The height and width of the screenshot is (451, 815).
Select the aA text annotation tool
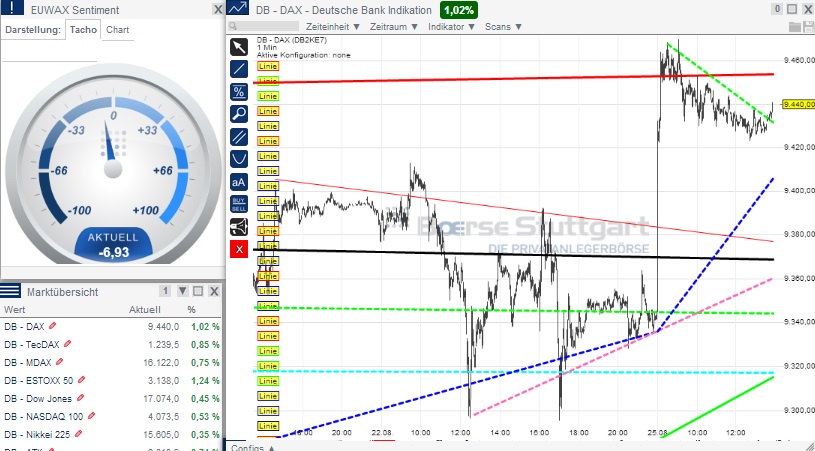tap(239, 182)
